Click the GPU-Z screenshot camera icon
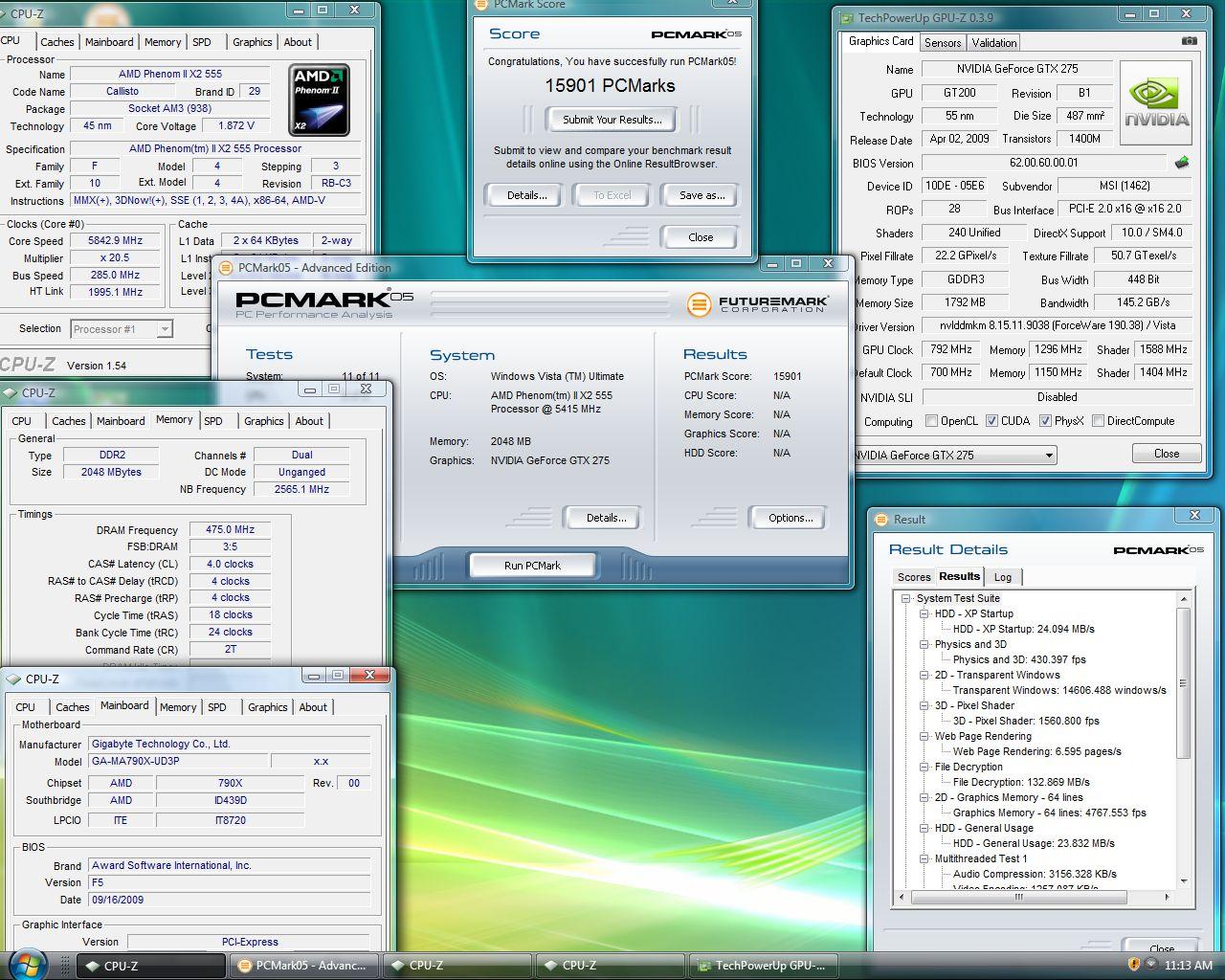 pos(1189,41)
